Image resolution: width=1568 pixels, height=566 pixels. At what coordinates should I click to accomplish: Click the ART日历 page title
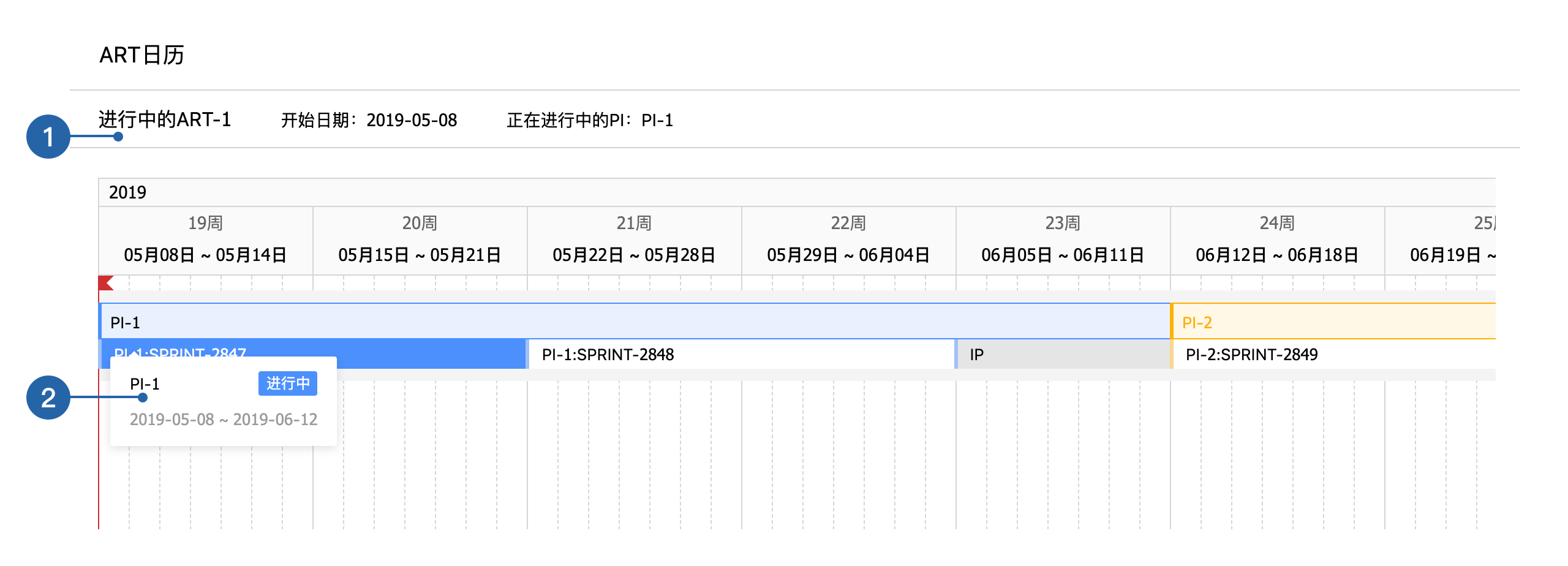pyautogui.click(x=142, y=55)
